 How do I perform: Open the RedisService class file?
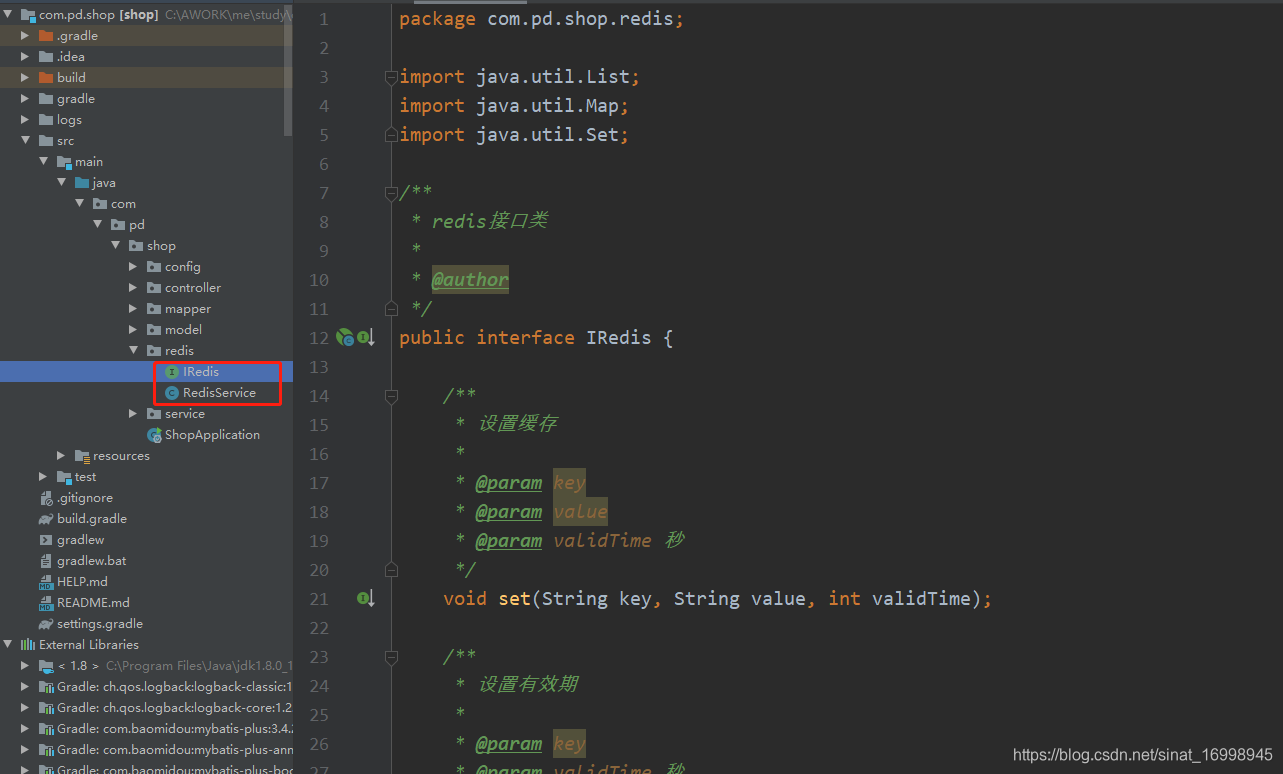coord(218,393)
